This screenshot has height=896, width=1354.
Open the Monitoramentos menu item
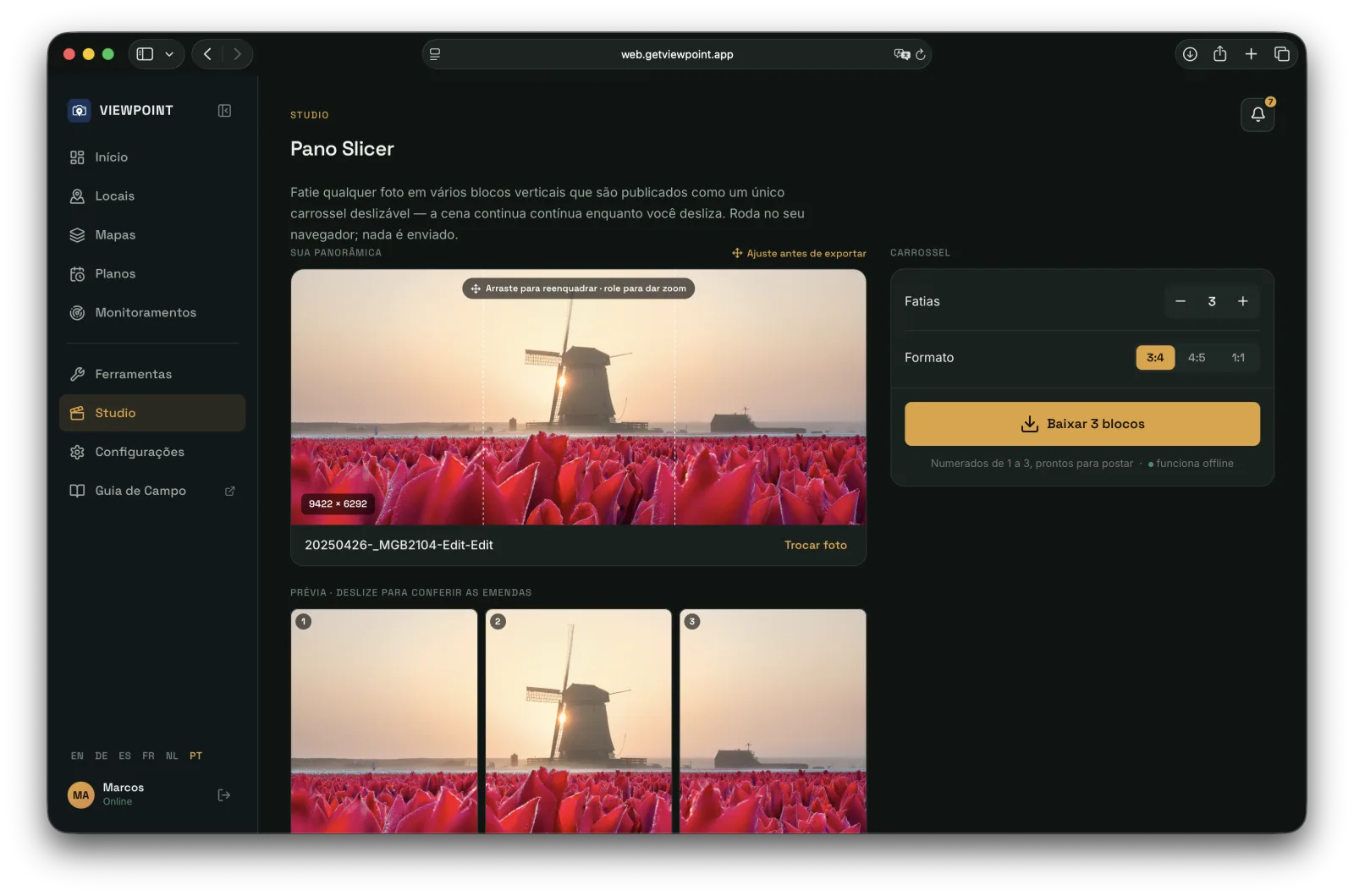(152, 313)
